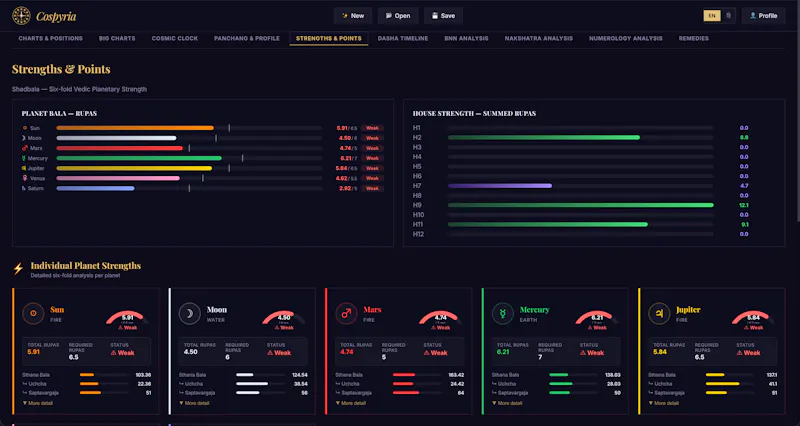
Task: Click the circled Mars symbol on Mars card
Action: coord(346,314)
